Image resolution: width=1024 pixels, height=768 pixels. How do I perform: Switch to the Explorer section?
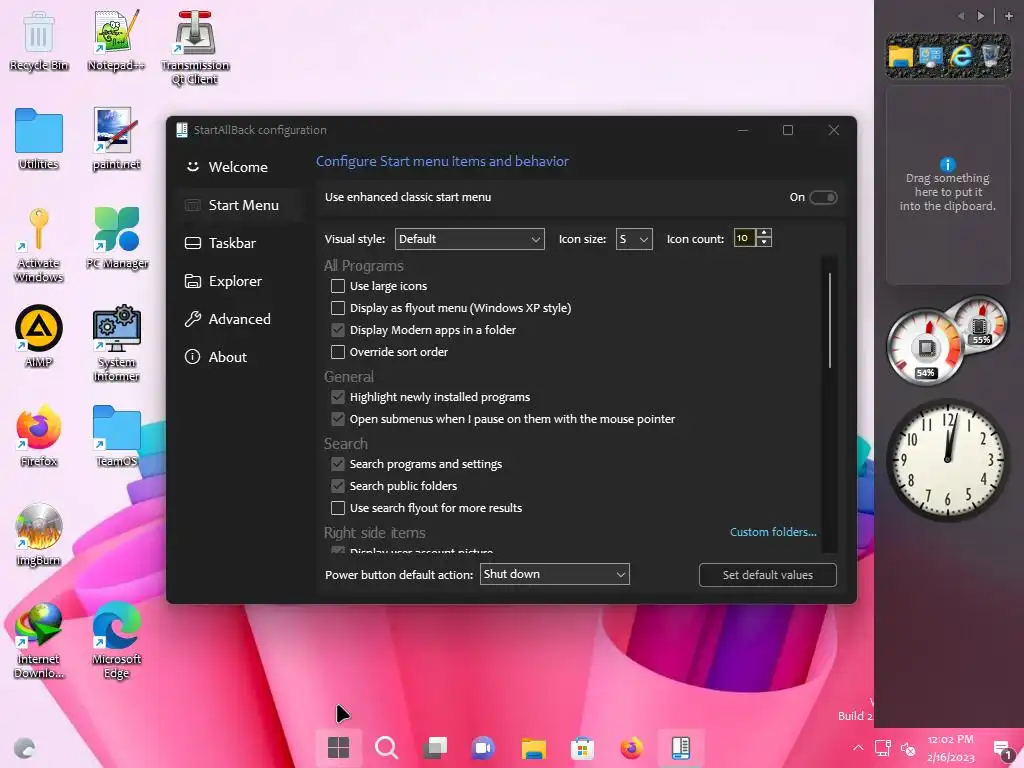(x=238, y=281)
